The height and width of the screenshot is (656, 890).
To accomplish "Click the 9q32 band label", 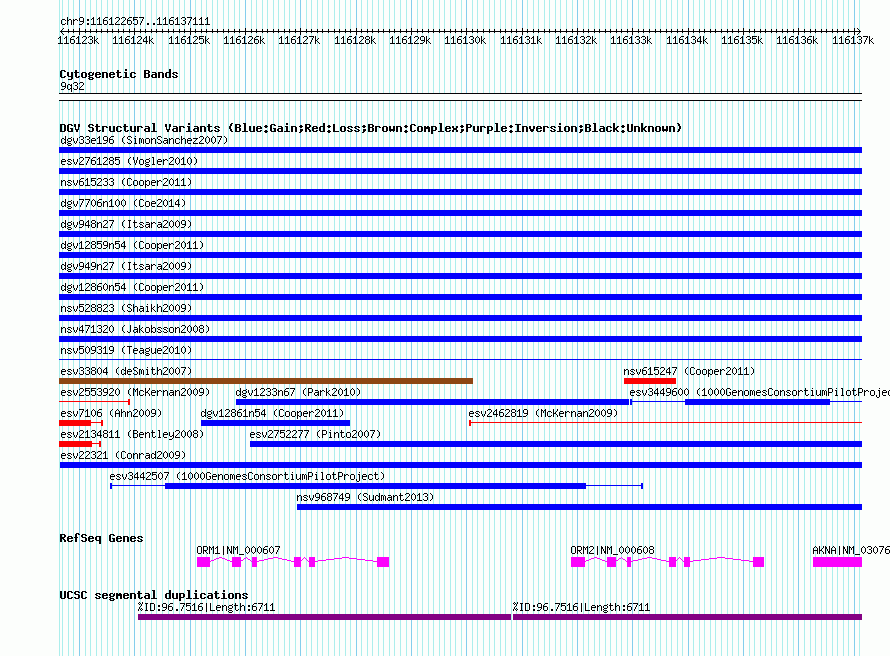I will coord(72,86).
